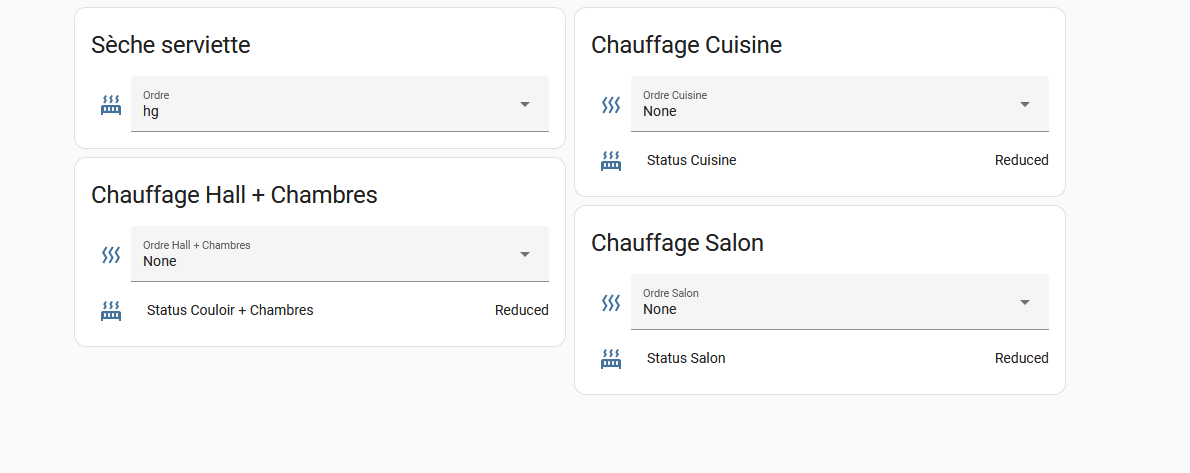Image resolution: width=1190 pixels, height=473 pixels.
Task: Click the radiator icon for Status Salon
Action: point(611,359)
